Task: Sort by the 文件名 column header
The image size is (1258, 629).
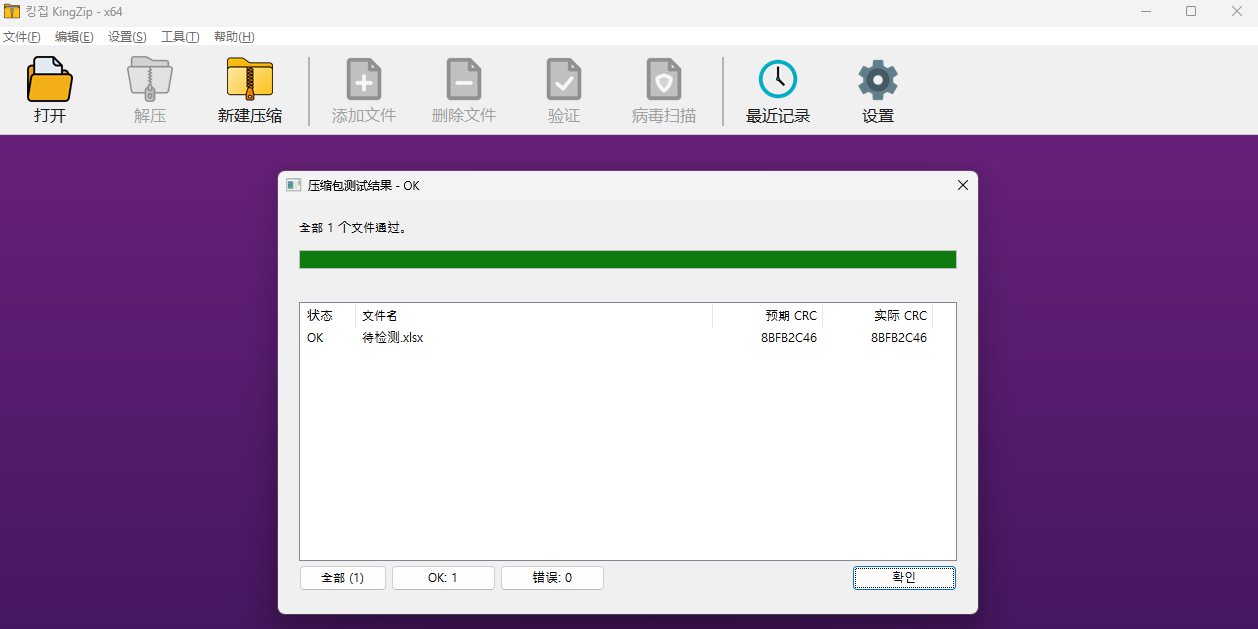Action: tap(534, 315)
